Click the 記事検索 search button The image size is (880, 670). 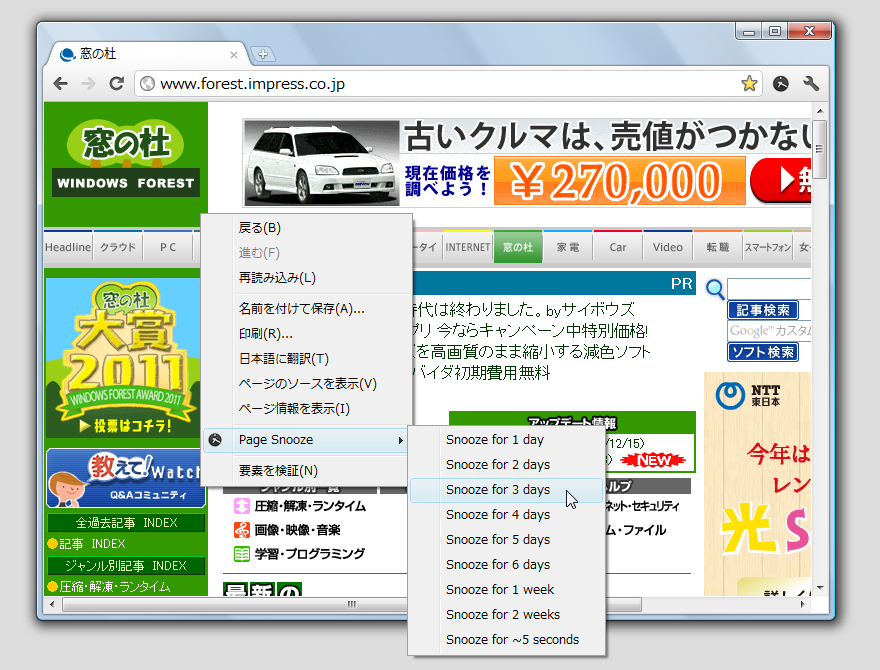click(762, 310)
